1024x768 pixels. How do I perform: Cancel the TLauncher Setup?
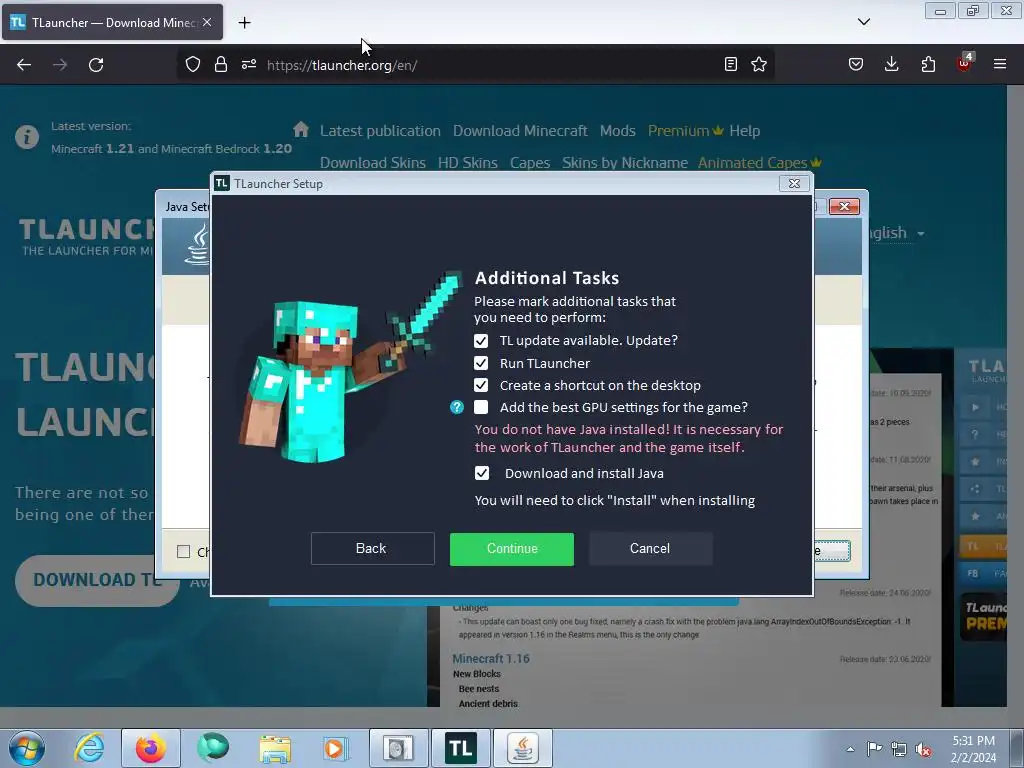650,549
